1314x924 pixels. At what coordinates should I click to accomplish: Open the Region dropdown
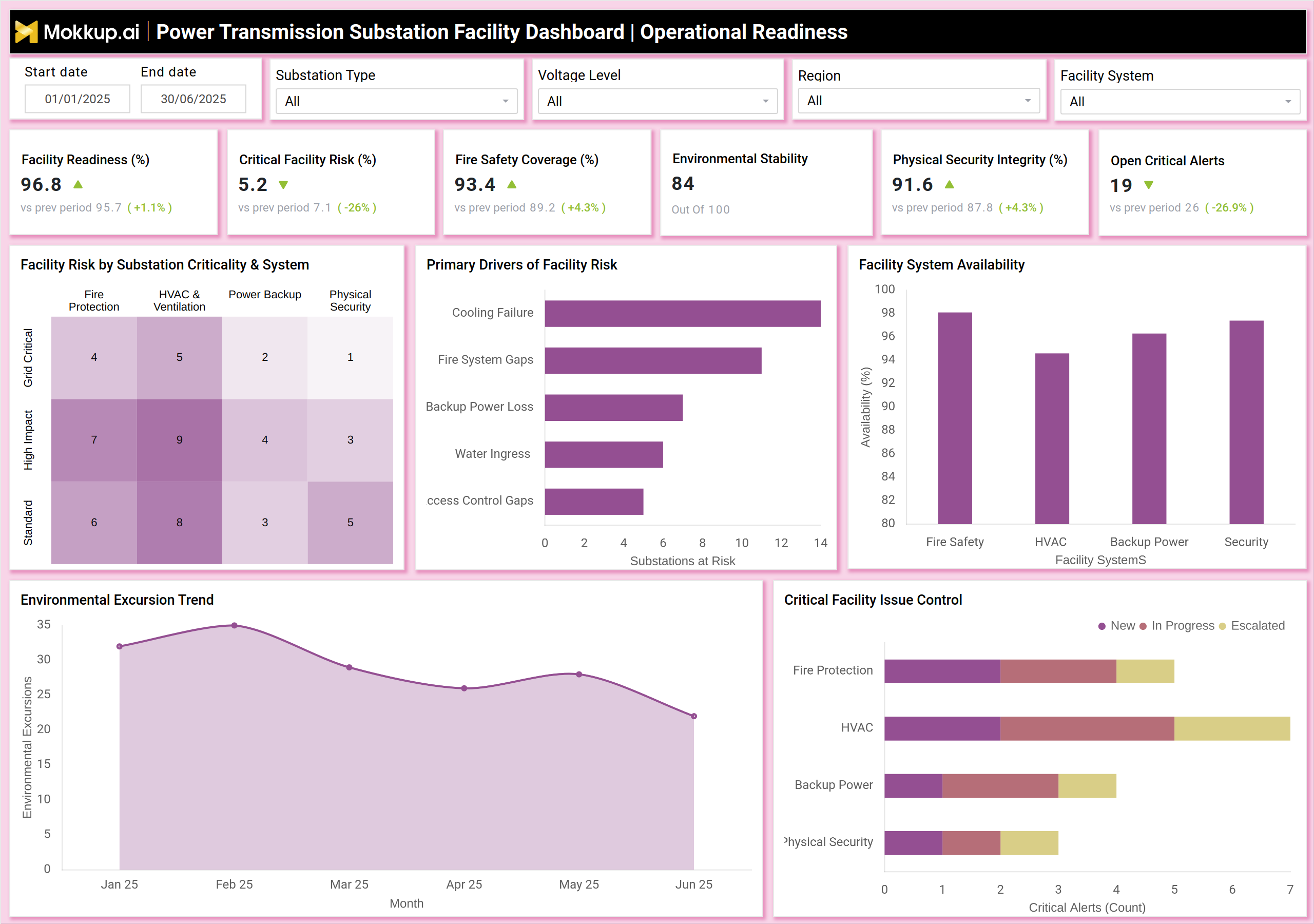[x=919, y=101]
